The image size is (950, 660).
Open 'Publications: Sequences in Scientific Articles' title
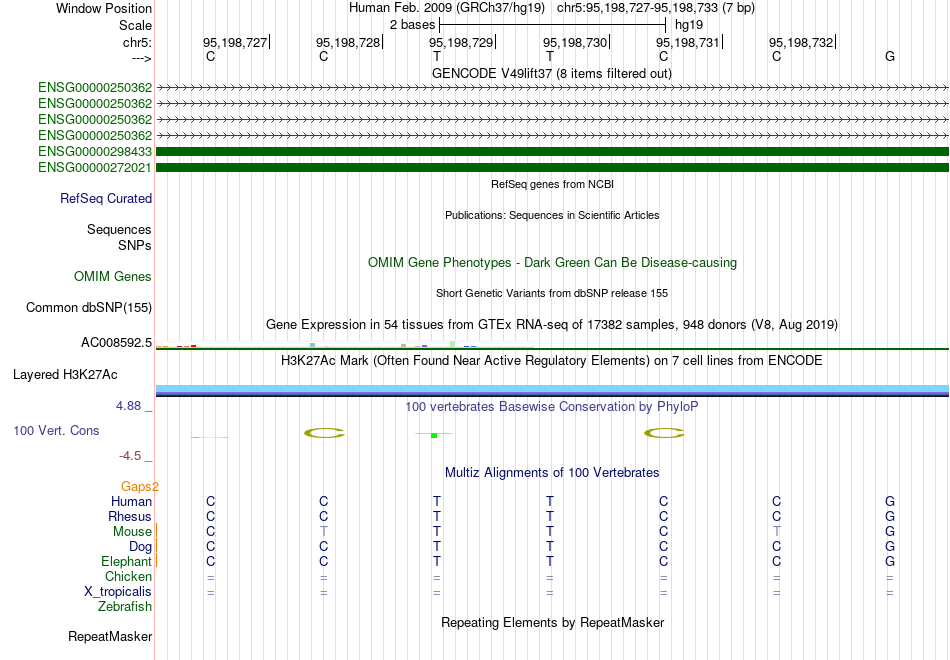pyautogui.click(x=552, y=215)
